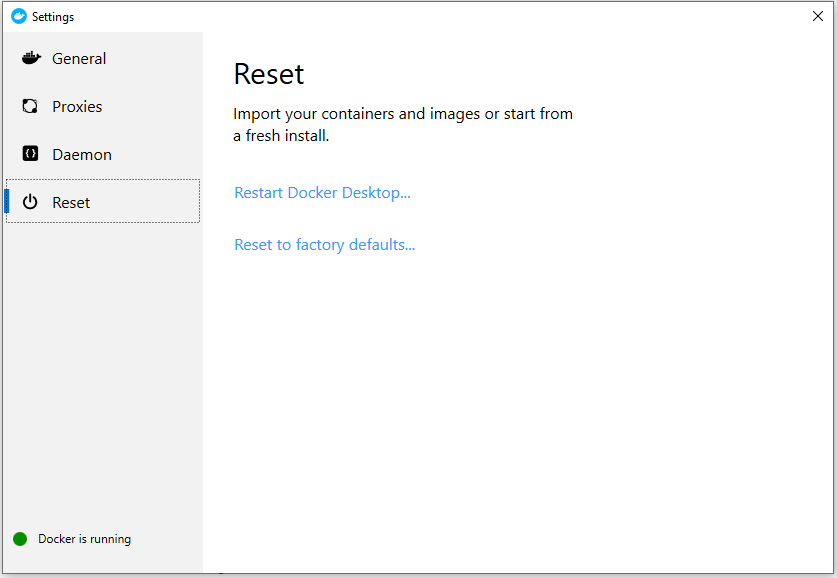Click the blue selection bar on Reset tab

pos(7,201)
